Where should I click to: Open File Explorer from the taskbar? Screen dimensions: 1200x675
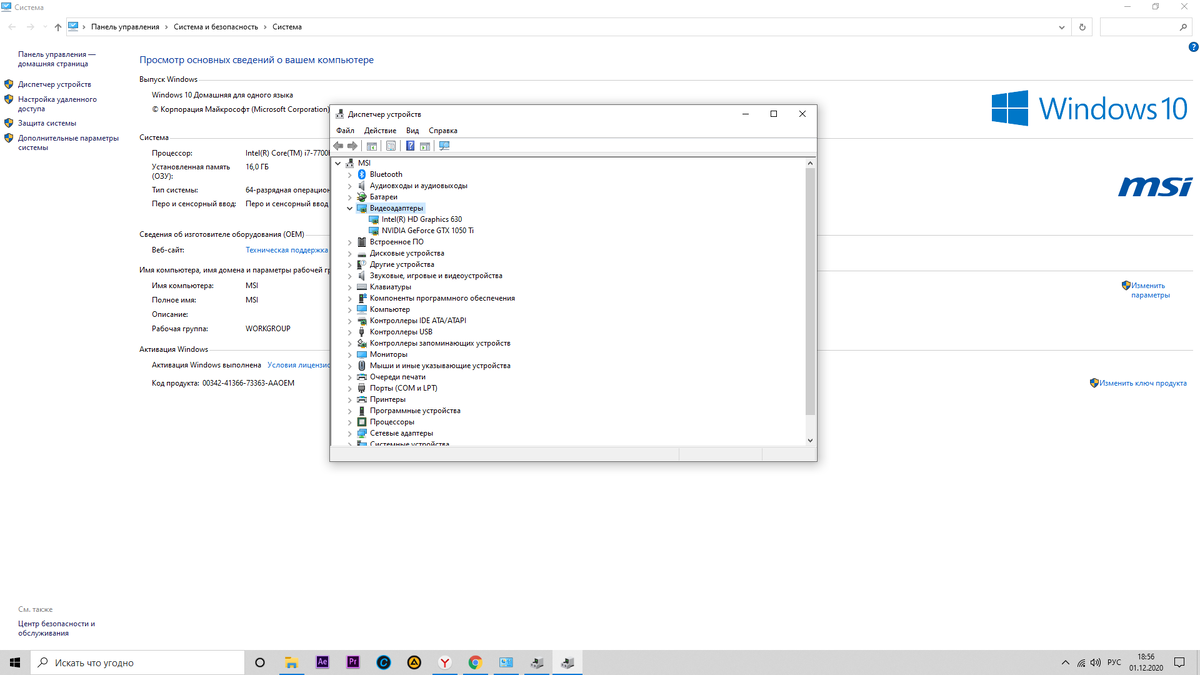click(x=291, y=662)
